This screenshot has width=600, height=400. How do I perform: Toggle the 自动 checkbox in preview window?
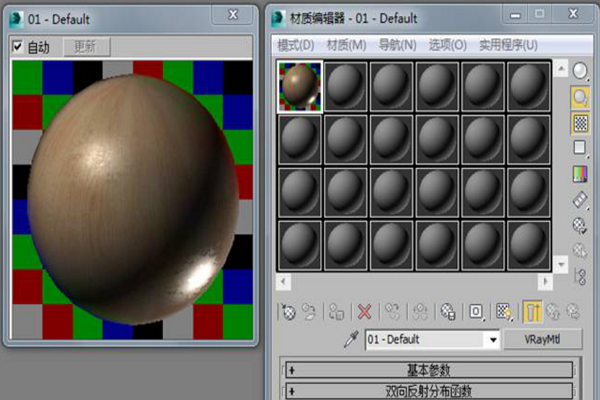coord(17,47)
